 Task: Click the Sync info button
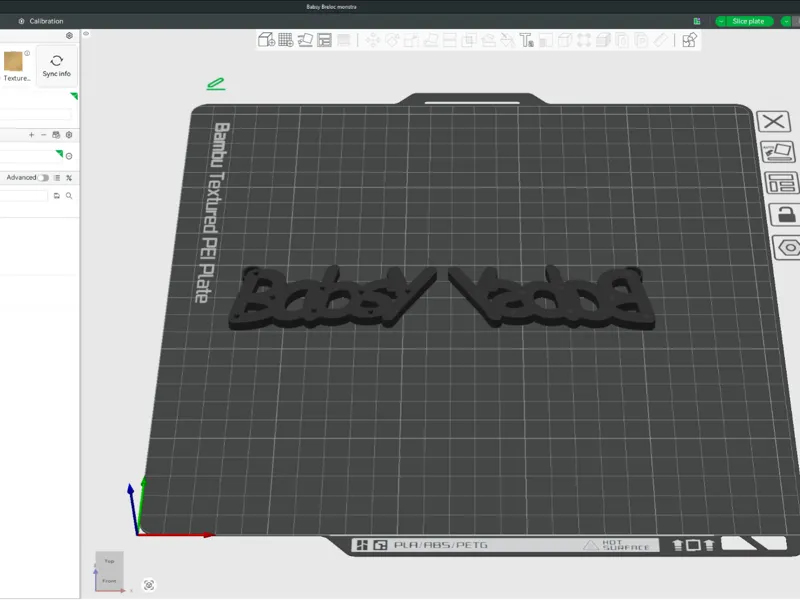tap(57, 66)
